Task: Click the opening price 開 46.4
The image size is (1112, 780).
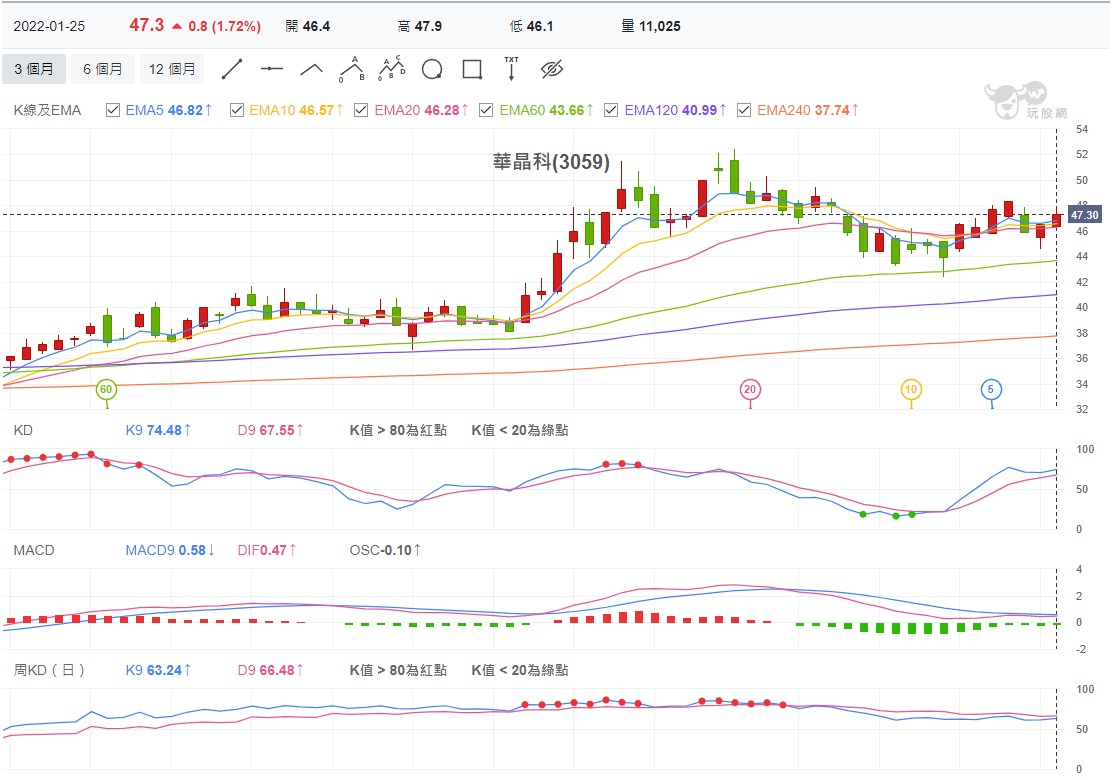Action: click(x=308, y=26)
